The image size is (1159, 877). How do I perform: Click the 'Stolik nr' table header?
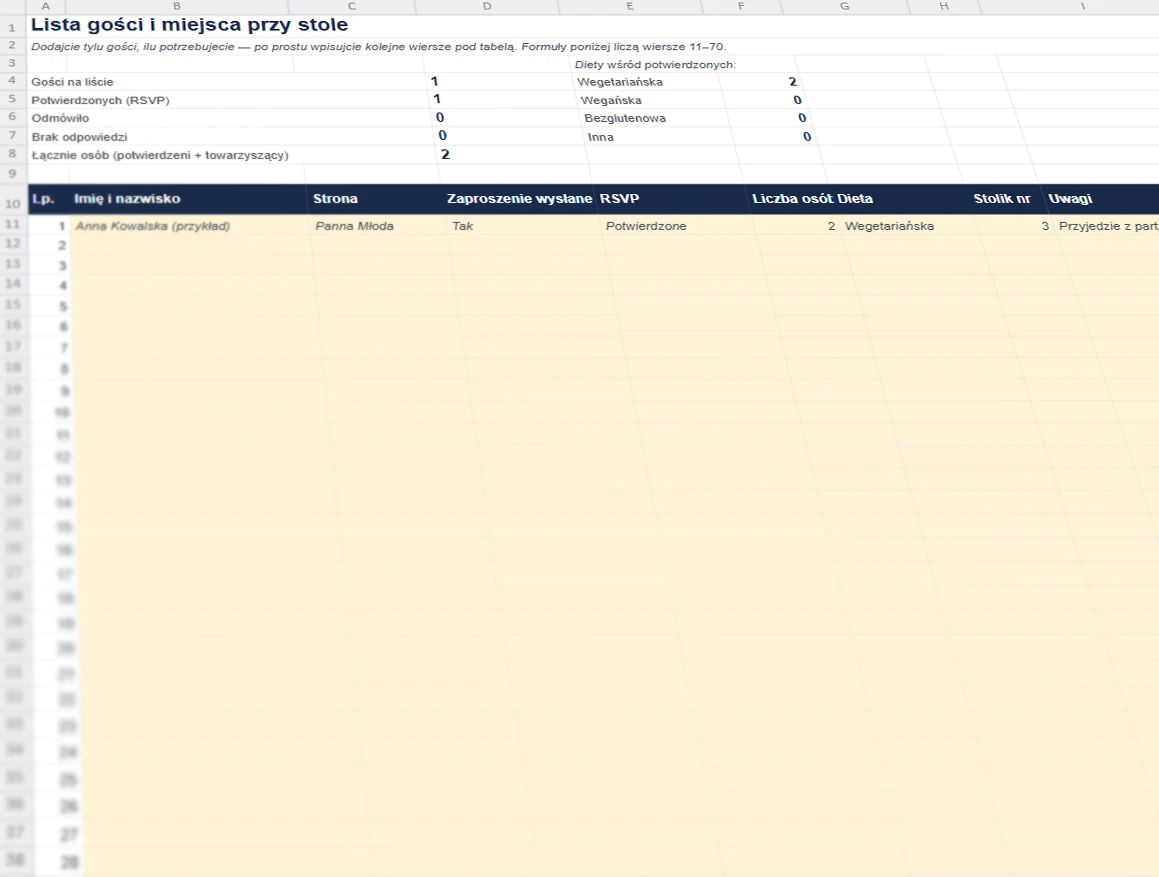tap(1002, 199)
